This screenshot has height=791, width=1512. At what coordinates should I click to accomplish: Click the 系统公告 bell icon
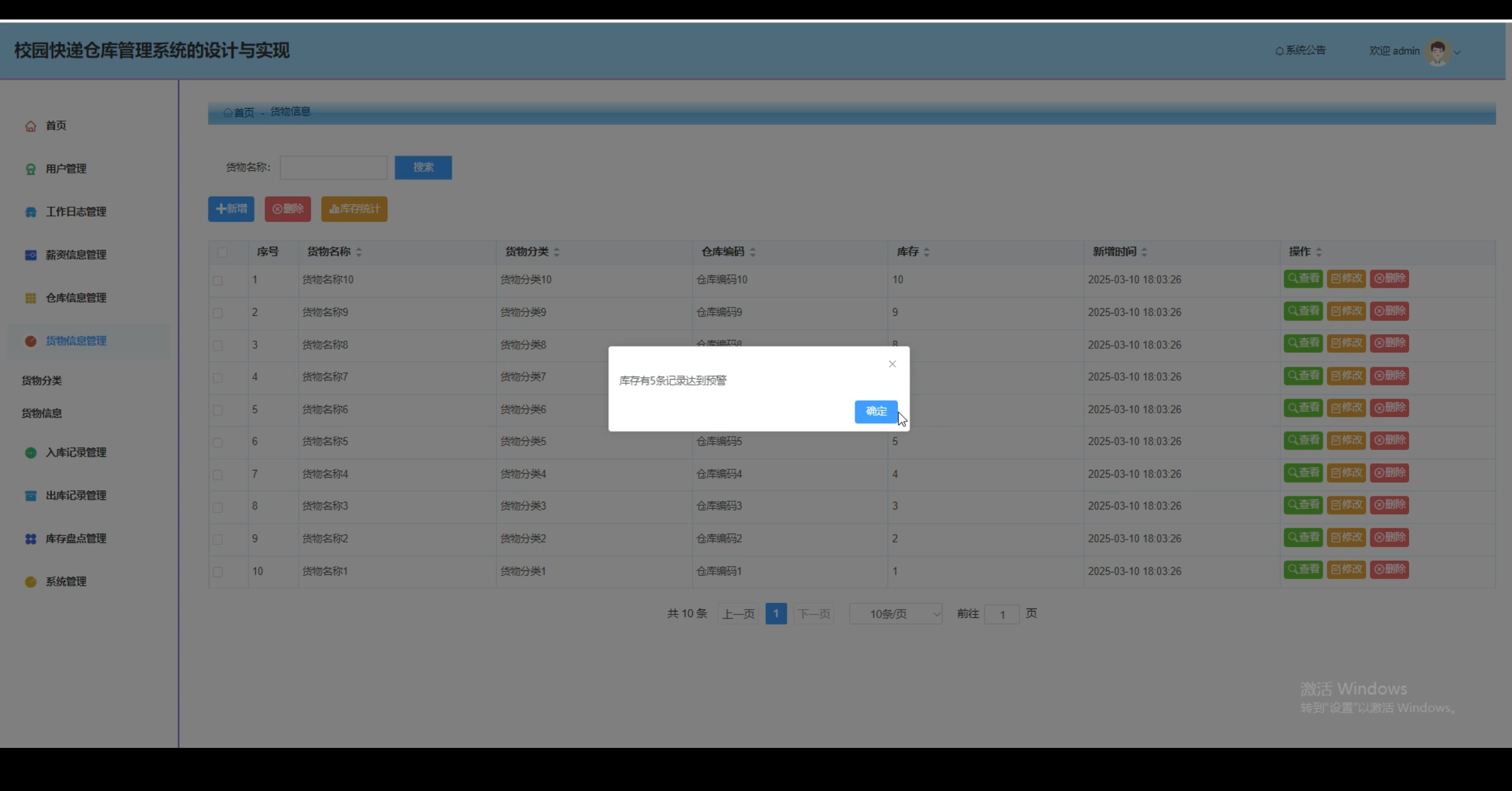tap(1279, 51)
